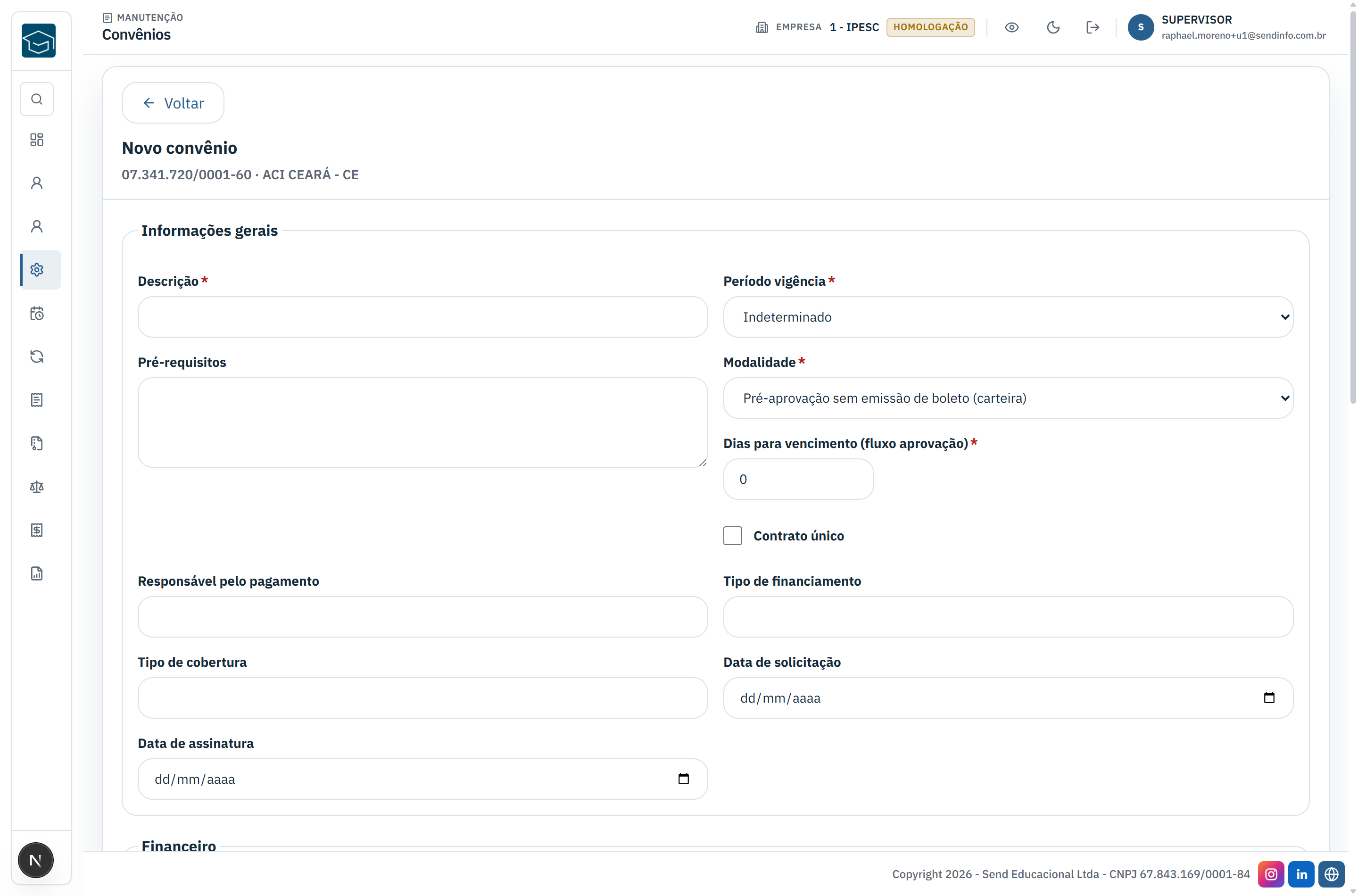
Task: Open the dashboard grid icon in sidebar
Action: coord(37,140)
